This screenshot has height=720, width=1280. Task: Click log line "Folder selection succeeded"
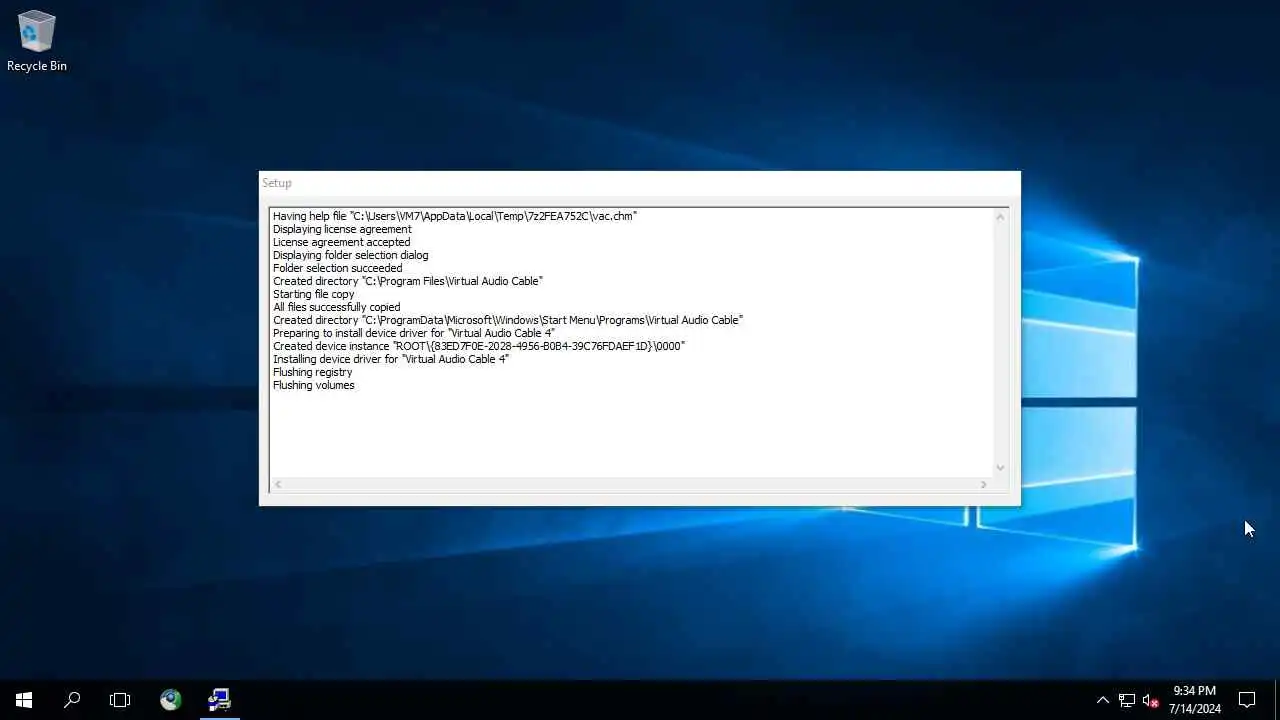click(x=337, y=268)
